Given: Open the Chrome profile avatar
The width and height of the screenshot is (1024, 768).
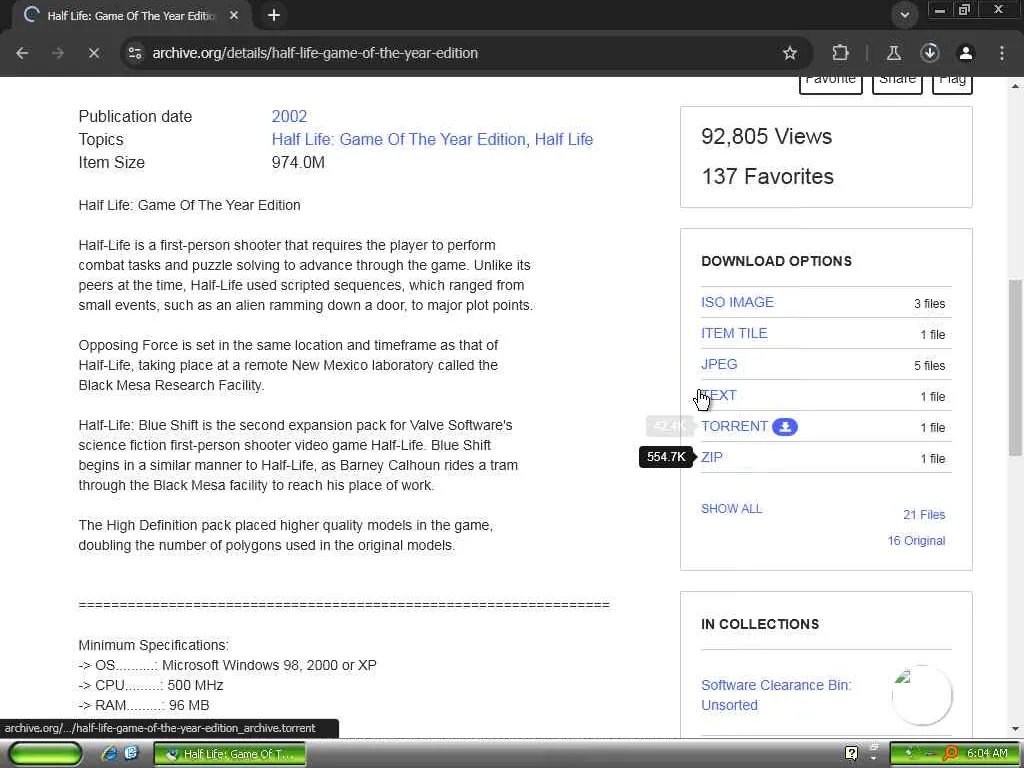Looking at the screenshot, I should coord(966,53).
